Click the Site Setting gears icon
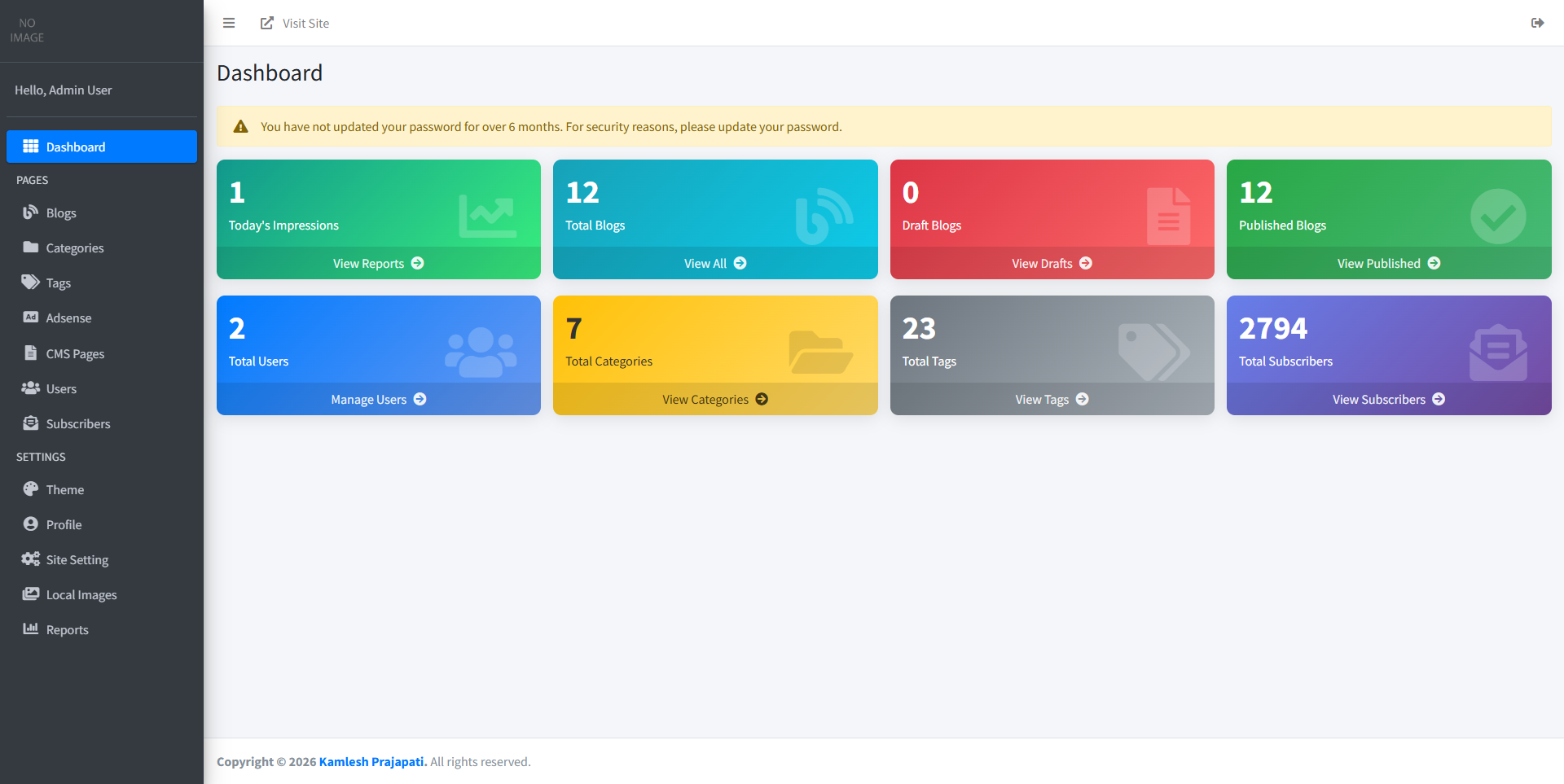Screen dimensions: 1564x784 point(31,559)
